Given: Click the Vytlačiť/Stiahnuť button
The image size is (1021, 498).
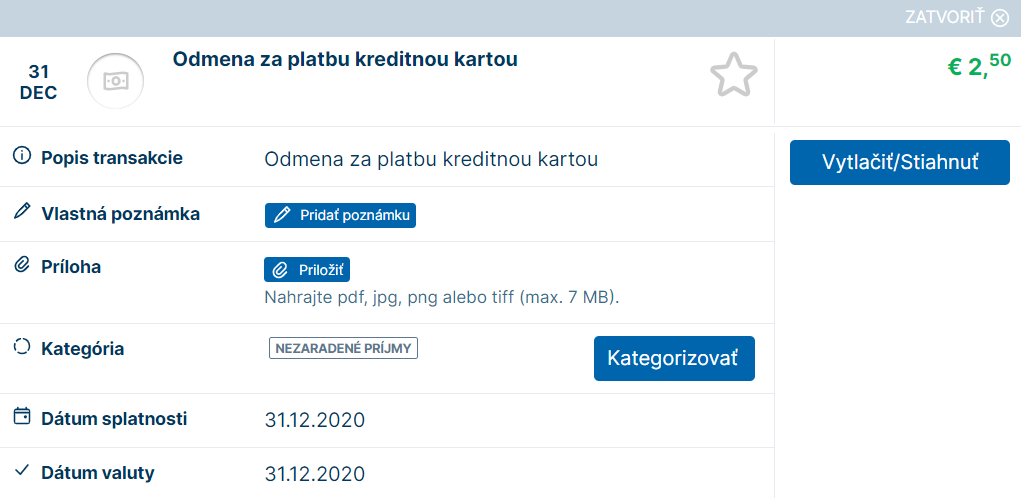Looking at the screenshot, I should pyautogui.click(x=900, y=162).
